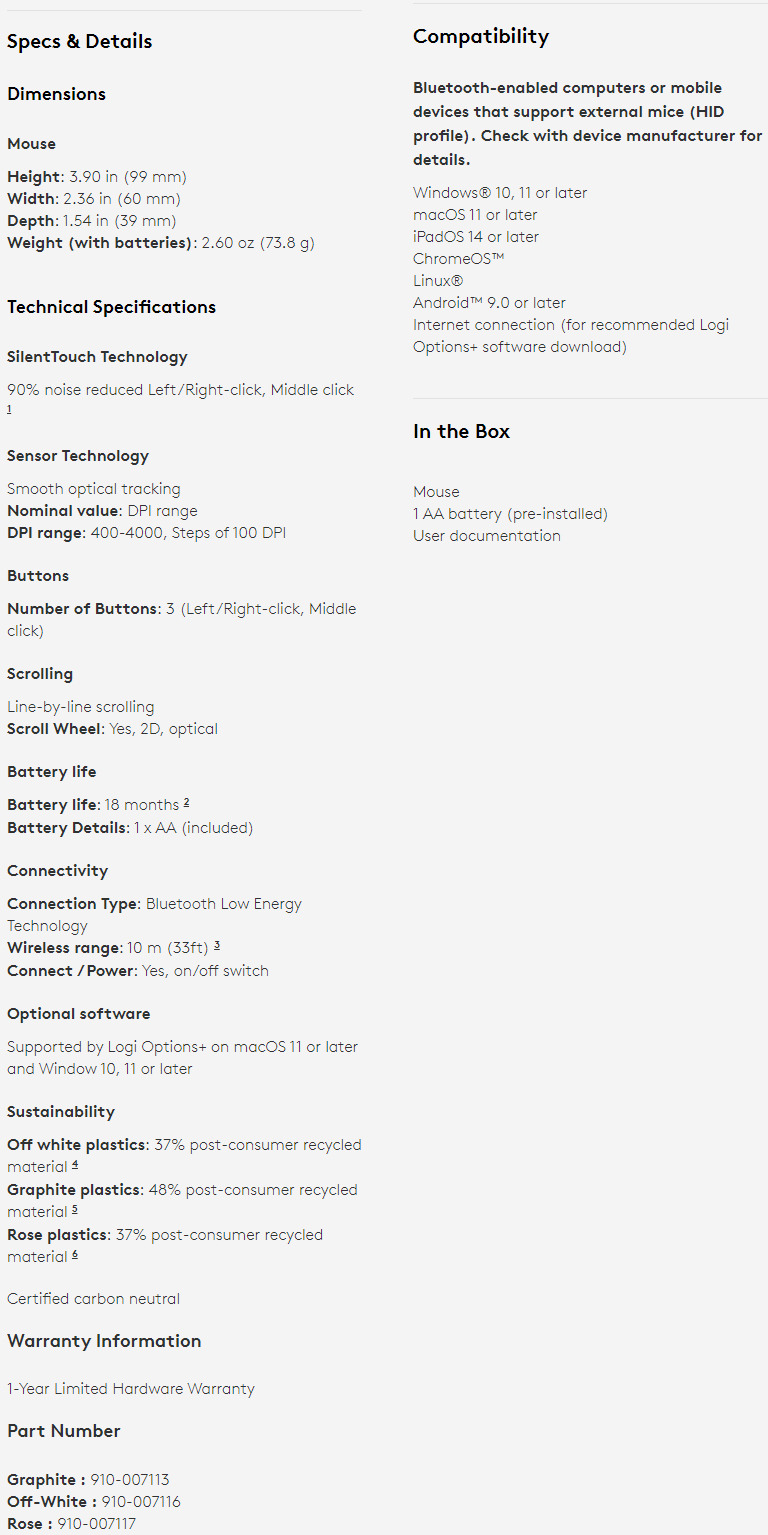Click the User documentation item
768x1535 pixels.
point(487,536)
